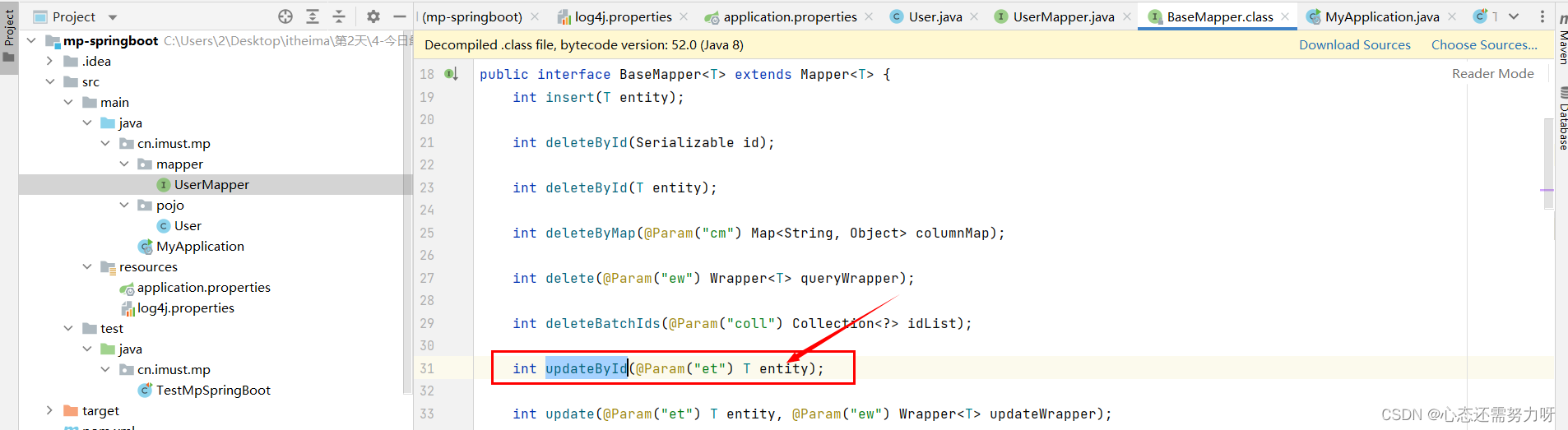Collapse the main folder arrow
Viewport: 1568px width, 430px height.
click(x=68, y=102)
